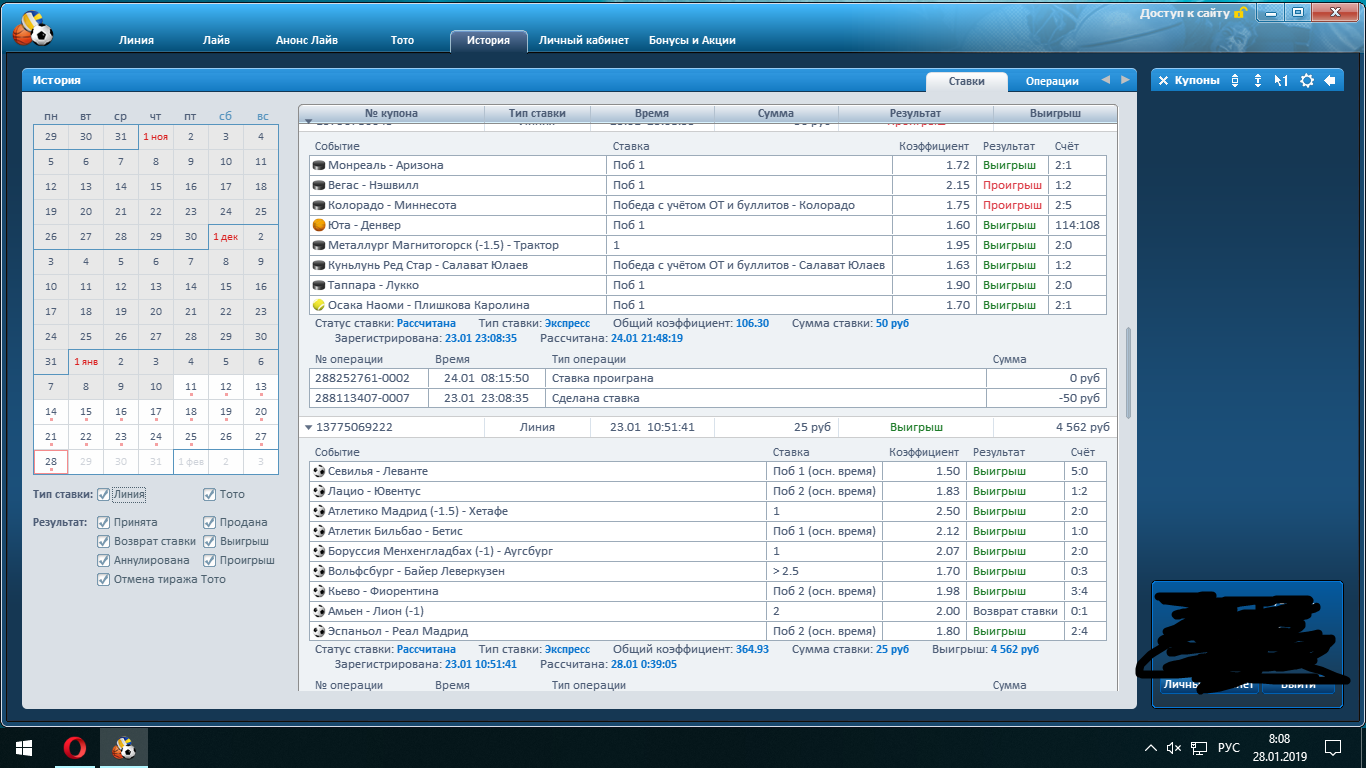Click the gear settings icon in Купоны panel
Screen dimensions: 1366x768
coord(1306,81)
